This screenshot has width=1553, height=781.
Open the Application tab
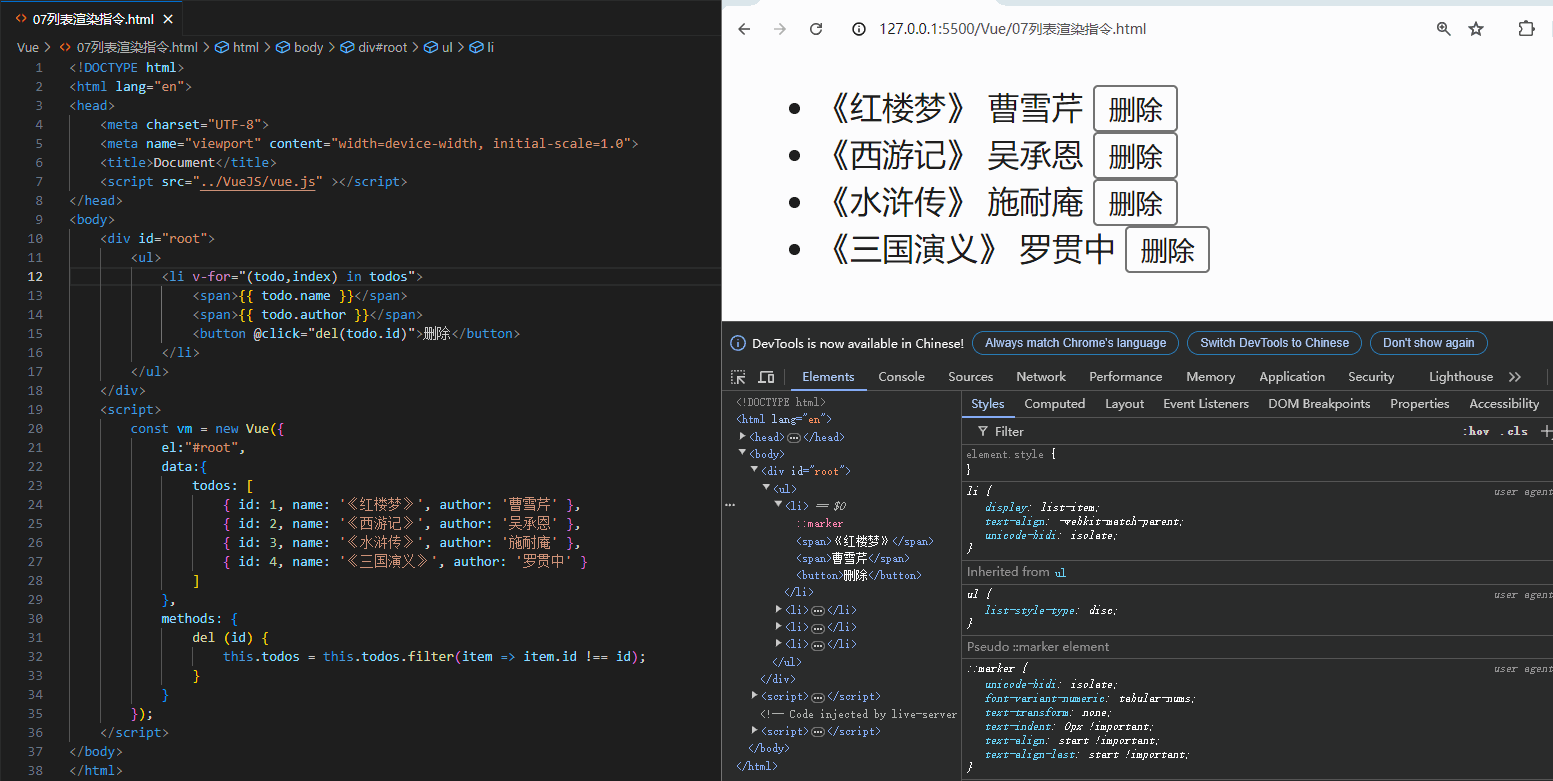[1292, 377]
